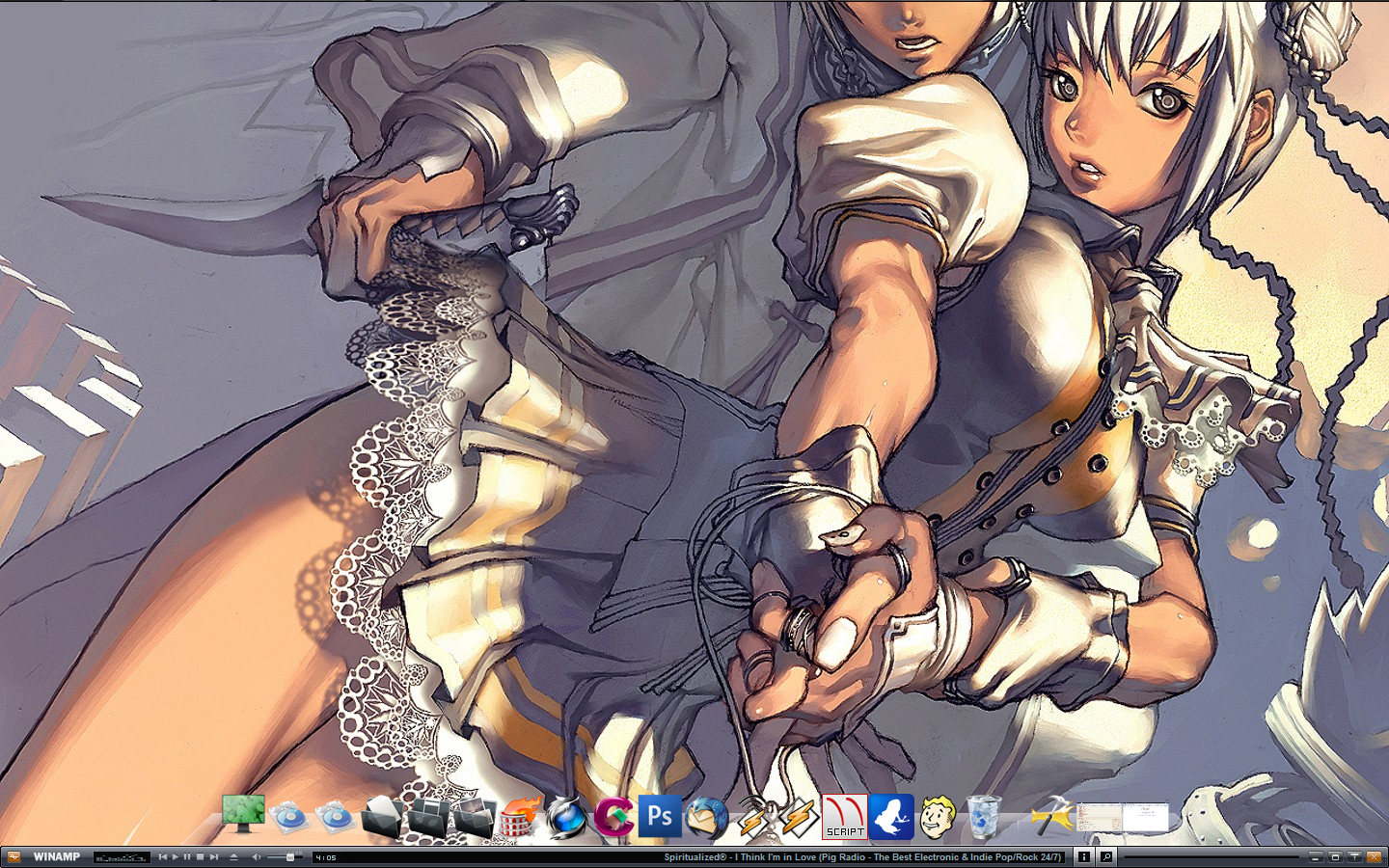1389x868 pixels.
Task: Open file with Winamp eject button
Action: pyautogui.click(x=233, y=856)
